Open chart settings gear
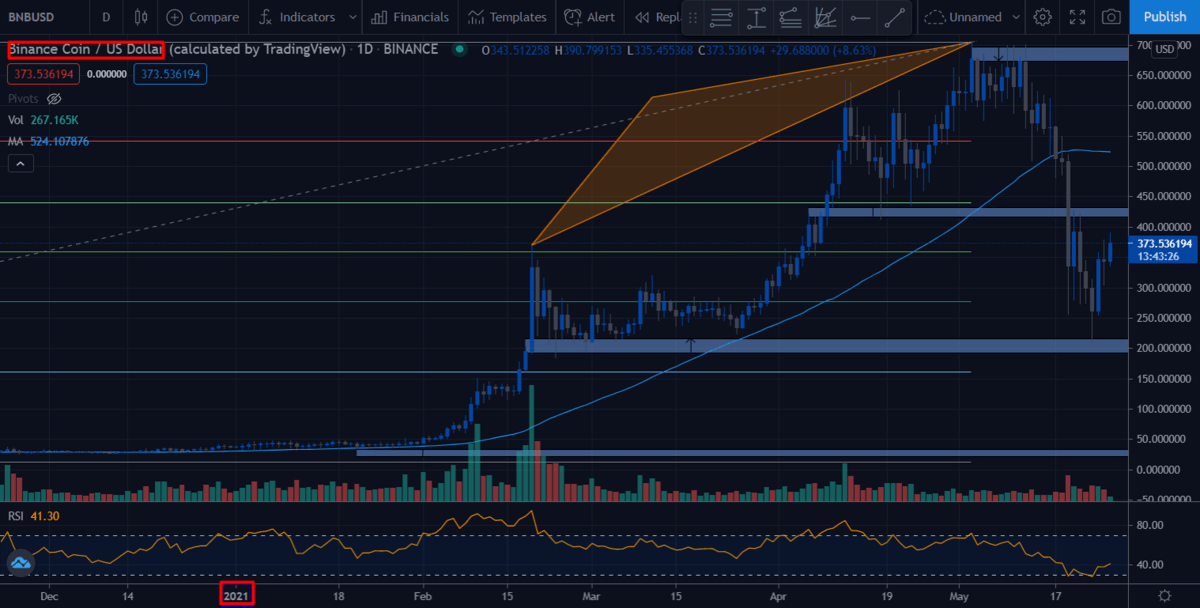This screenshot has width=1200, height=608. [x=1043, y=17]
